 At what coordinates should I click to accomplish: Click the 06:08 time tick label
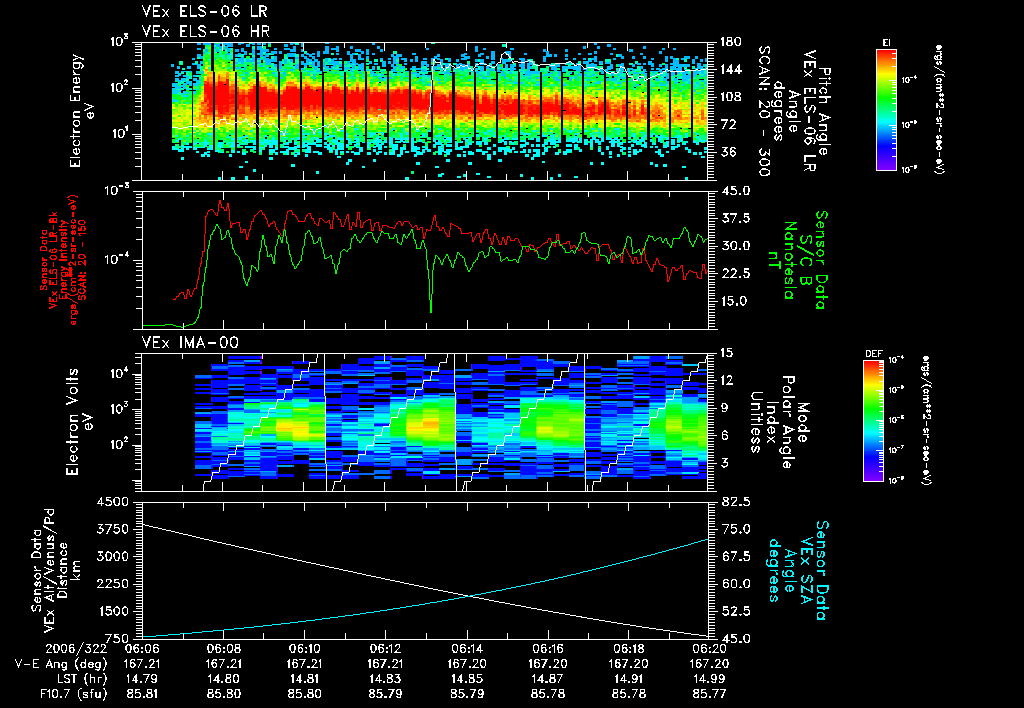(223, 650)
